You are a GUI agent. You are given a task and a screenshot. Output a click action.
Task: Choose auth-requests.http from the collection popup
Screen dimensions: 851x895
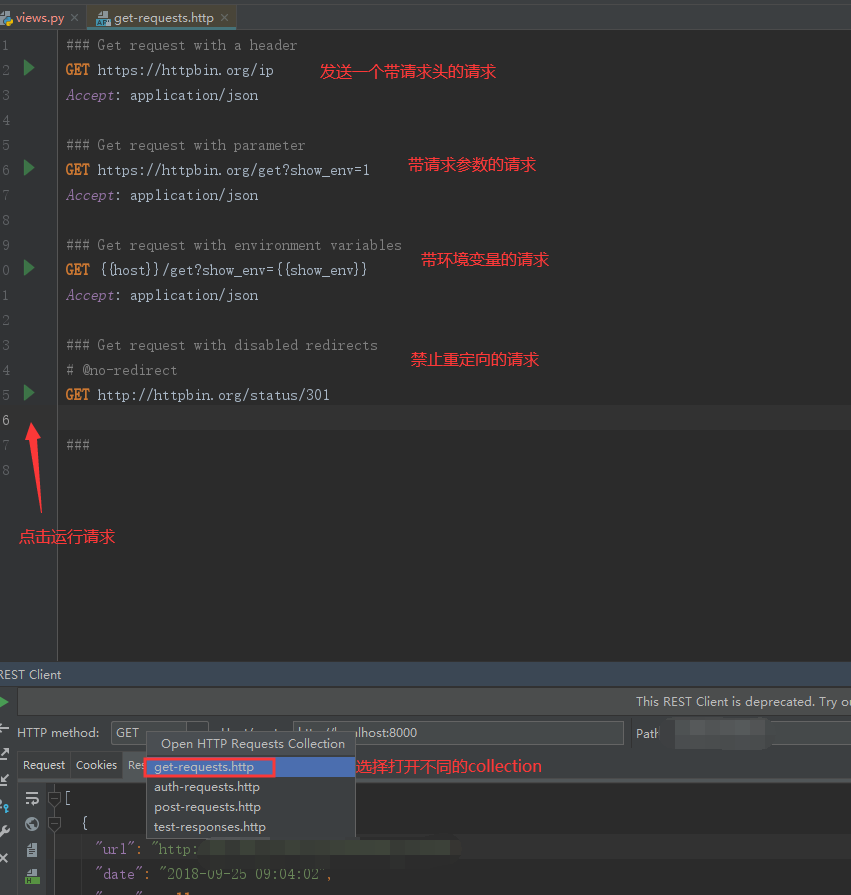pyautogui.click(x=251, y=787)
